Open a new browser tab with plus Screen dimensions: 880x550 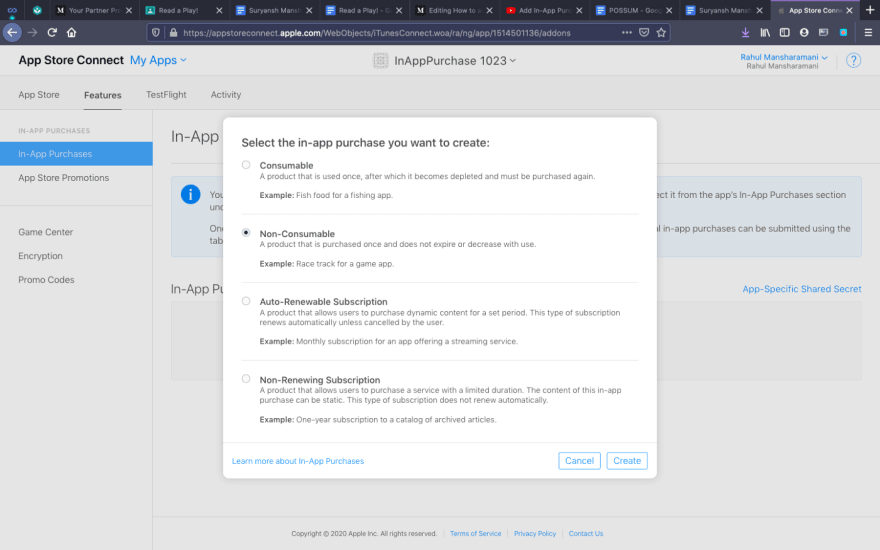pos(870,10)
